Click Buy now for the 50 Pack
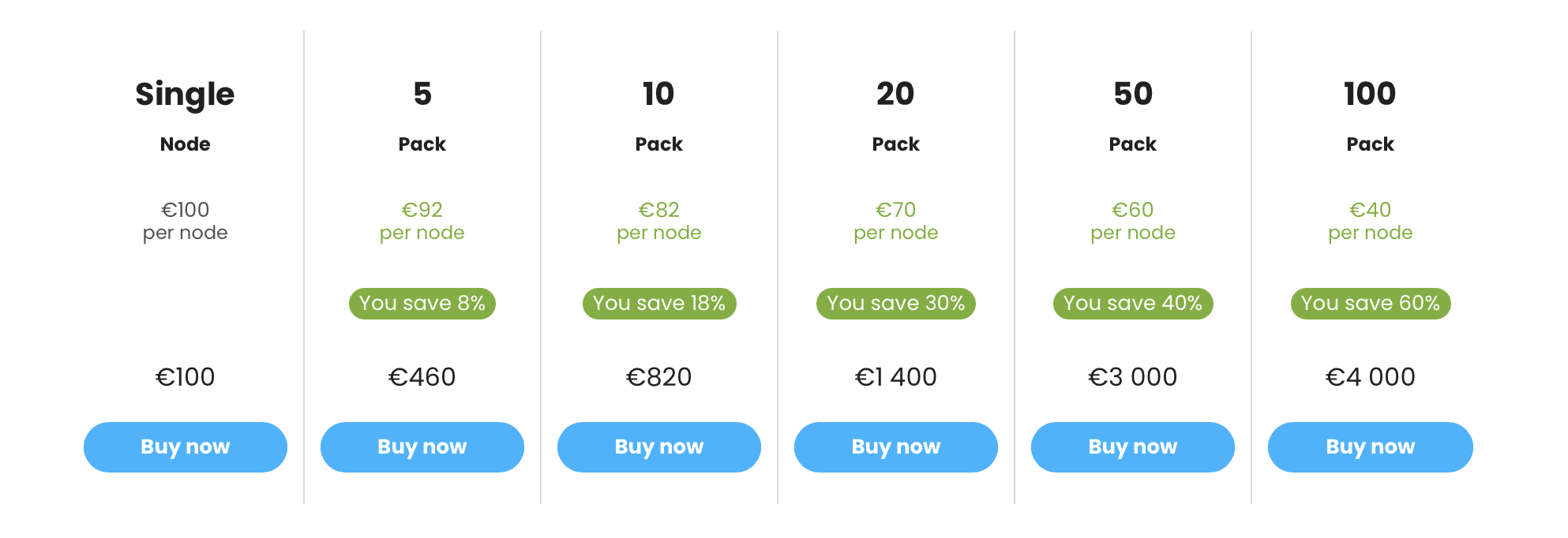Image resolution: width=1568 pixels, height=538 pixels. (x=1133, y=447)
